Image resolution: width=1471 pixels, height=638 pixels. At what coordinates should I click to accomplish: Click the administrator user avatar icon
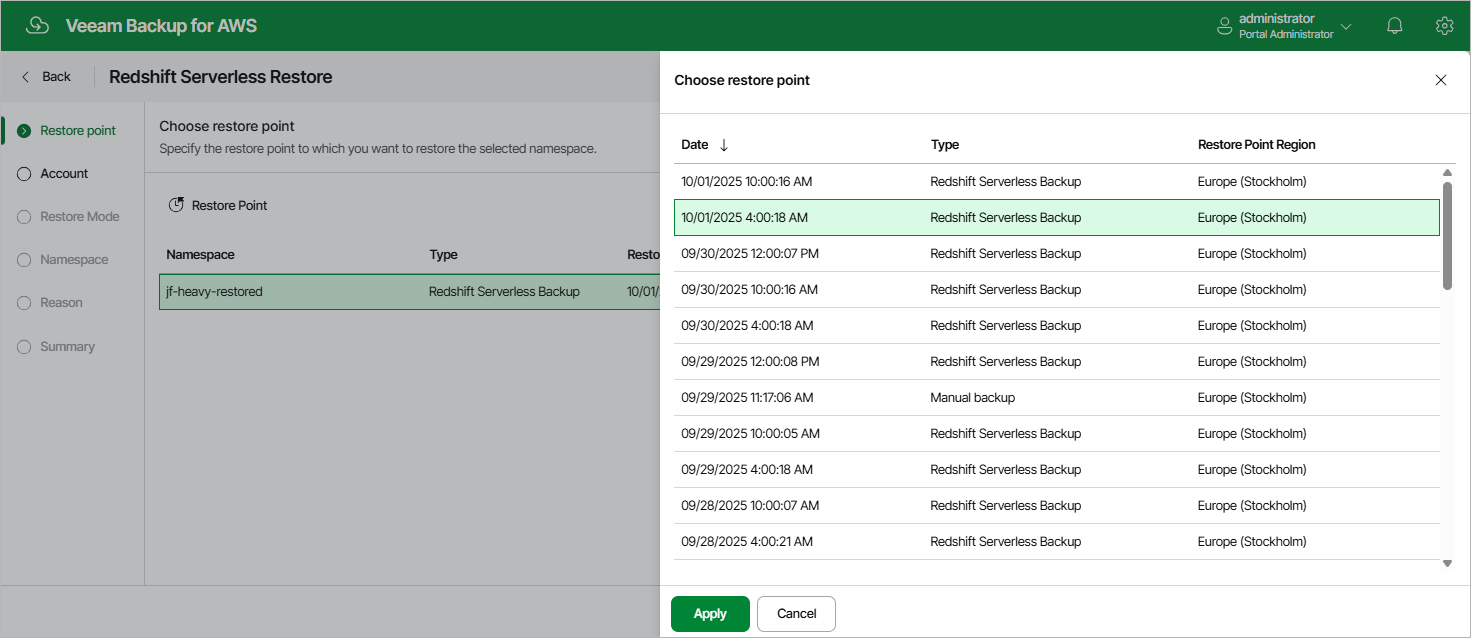point(1224,27)
